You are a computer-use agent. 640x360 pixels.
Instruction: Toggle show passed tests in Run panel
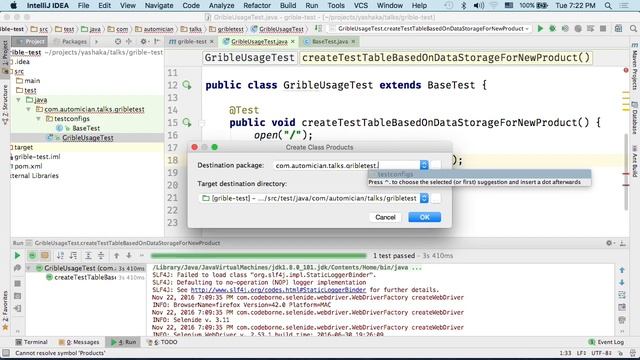[32, 256]
